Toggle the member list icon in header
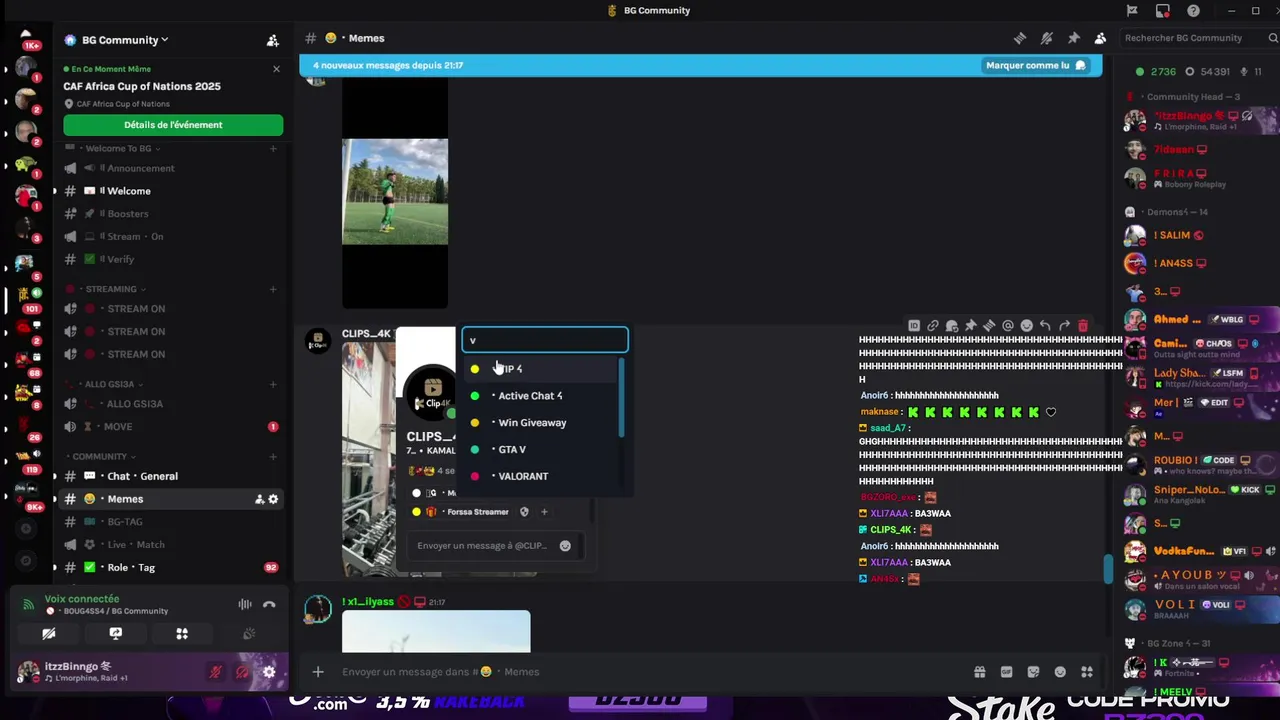This screenshot has height=720, width=1280. tap(1100, 38)
